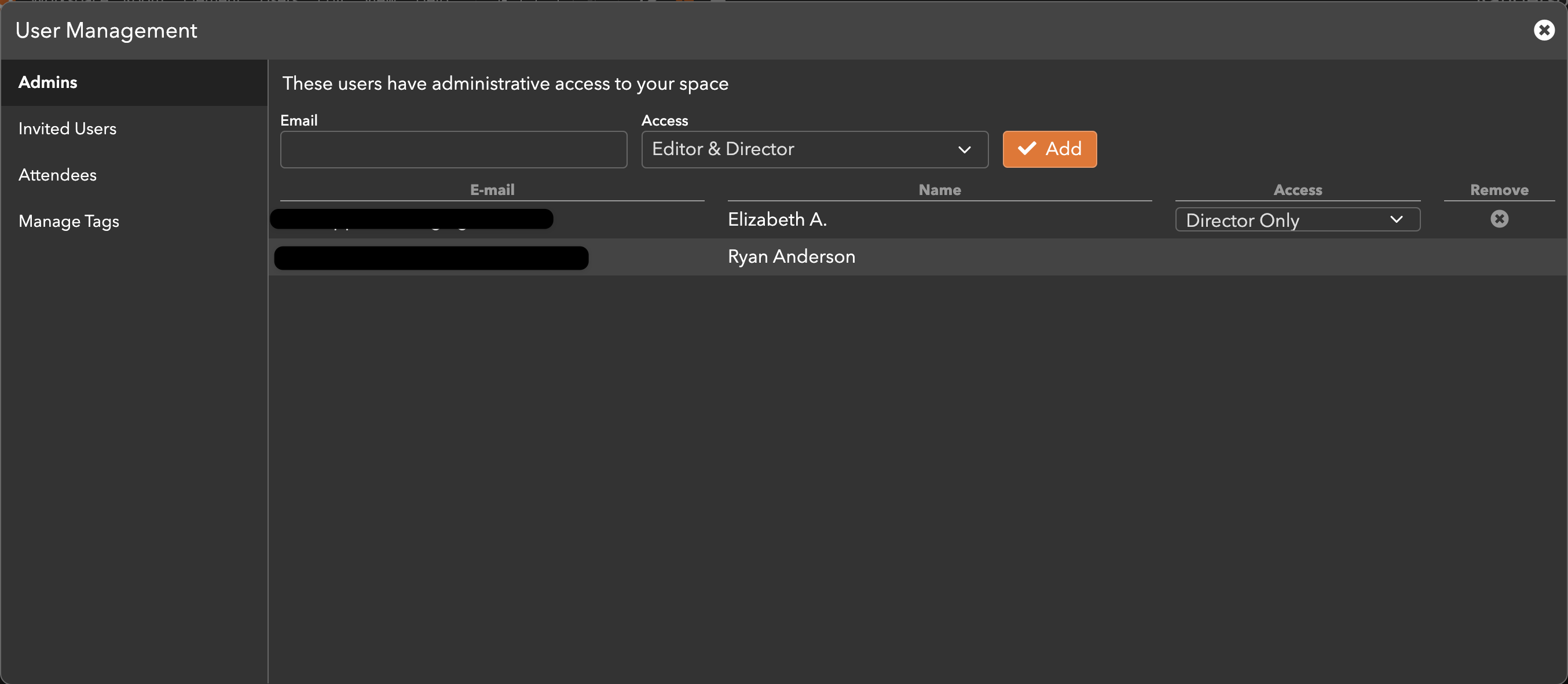Click Ryan Anderson's redacted email cell

pos(431,258)
